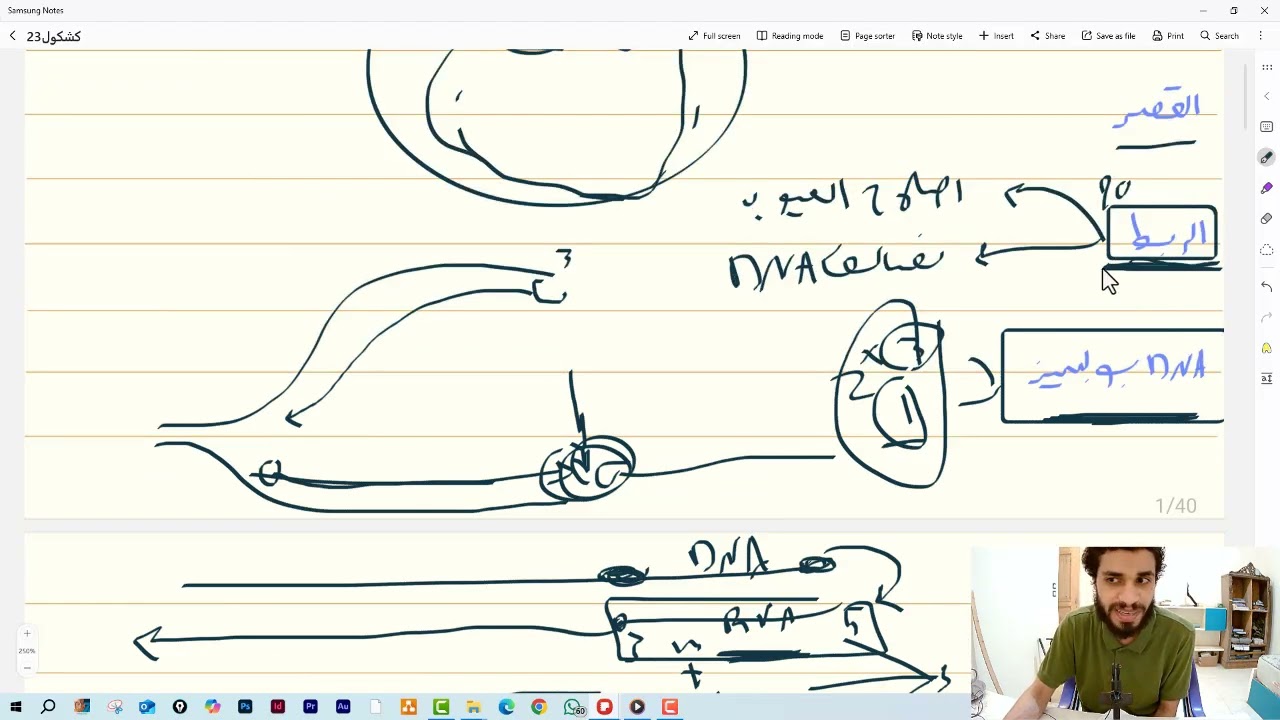
Task: Open the orange diagram app in the taskbar
Action: click(x=408, y=707)
